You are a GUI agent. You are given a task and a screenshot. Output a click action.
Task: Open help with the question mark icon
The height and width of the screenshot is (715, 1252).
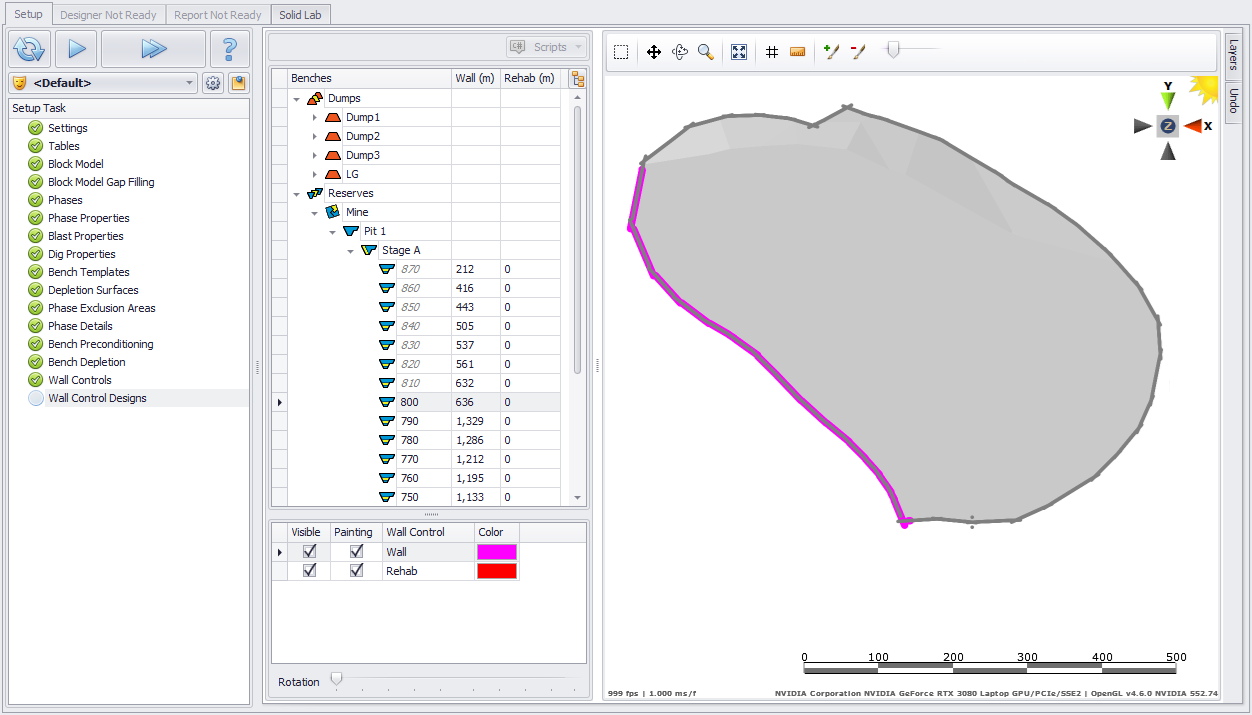230,49
